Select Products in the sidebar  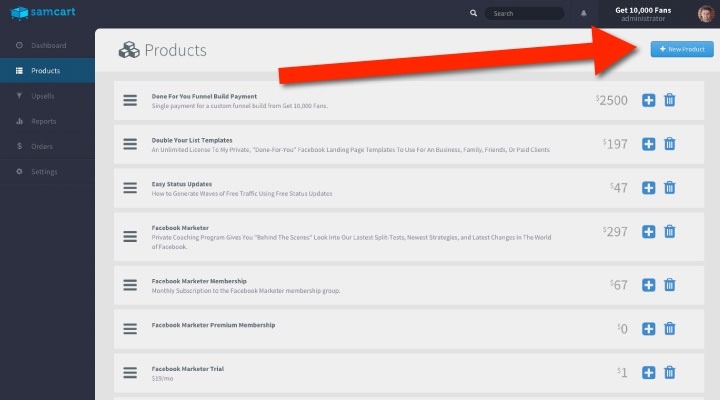(x=47, y=71)
